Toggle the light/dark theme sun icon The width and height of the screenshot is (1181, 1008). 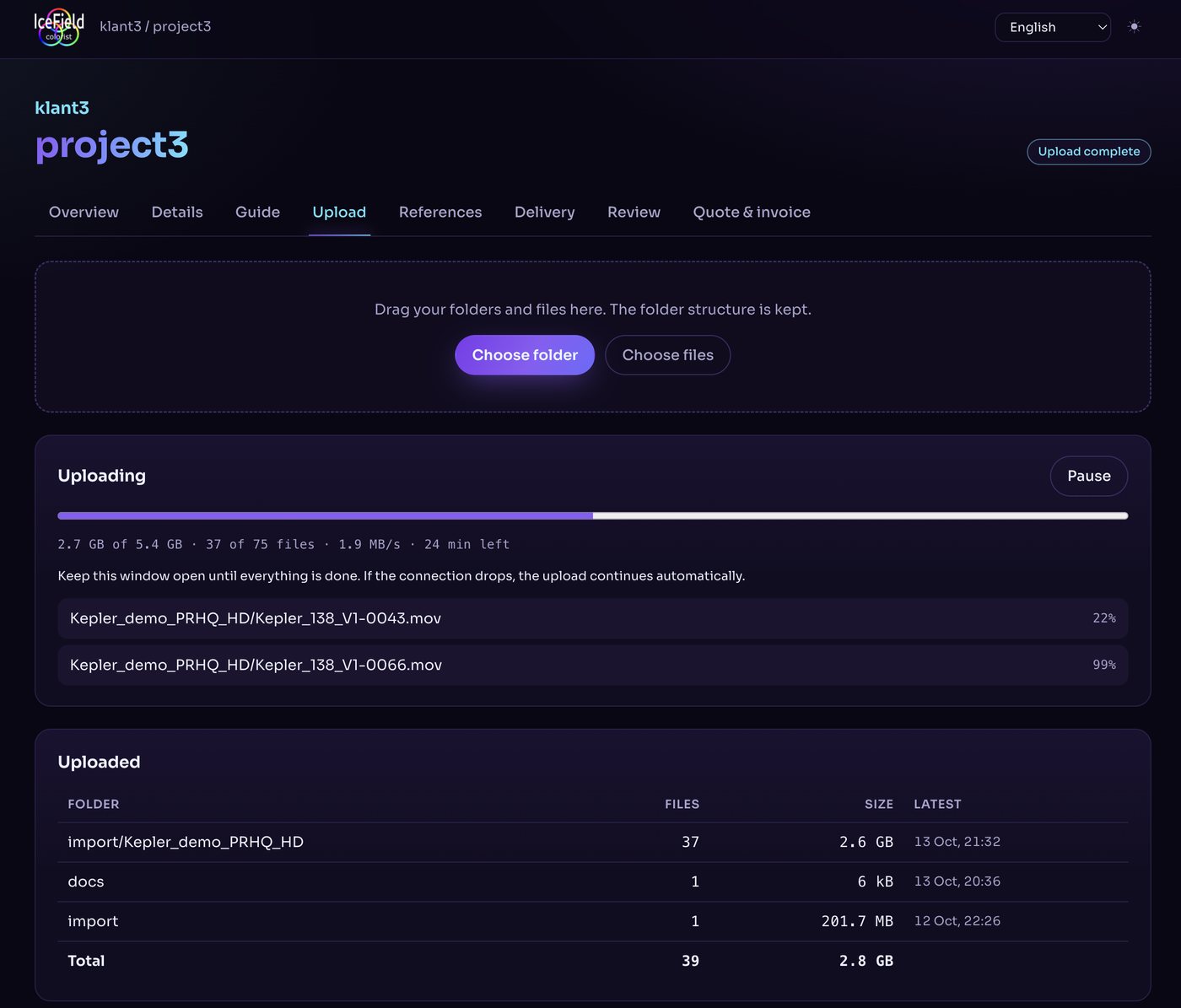(x=1135, y=27)
